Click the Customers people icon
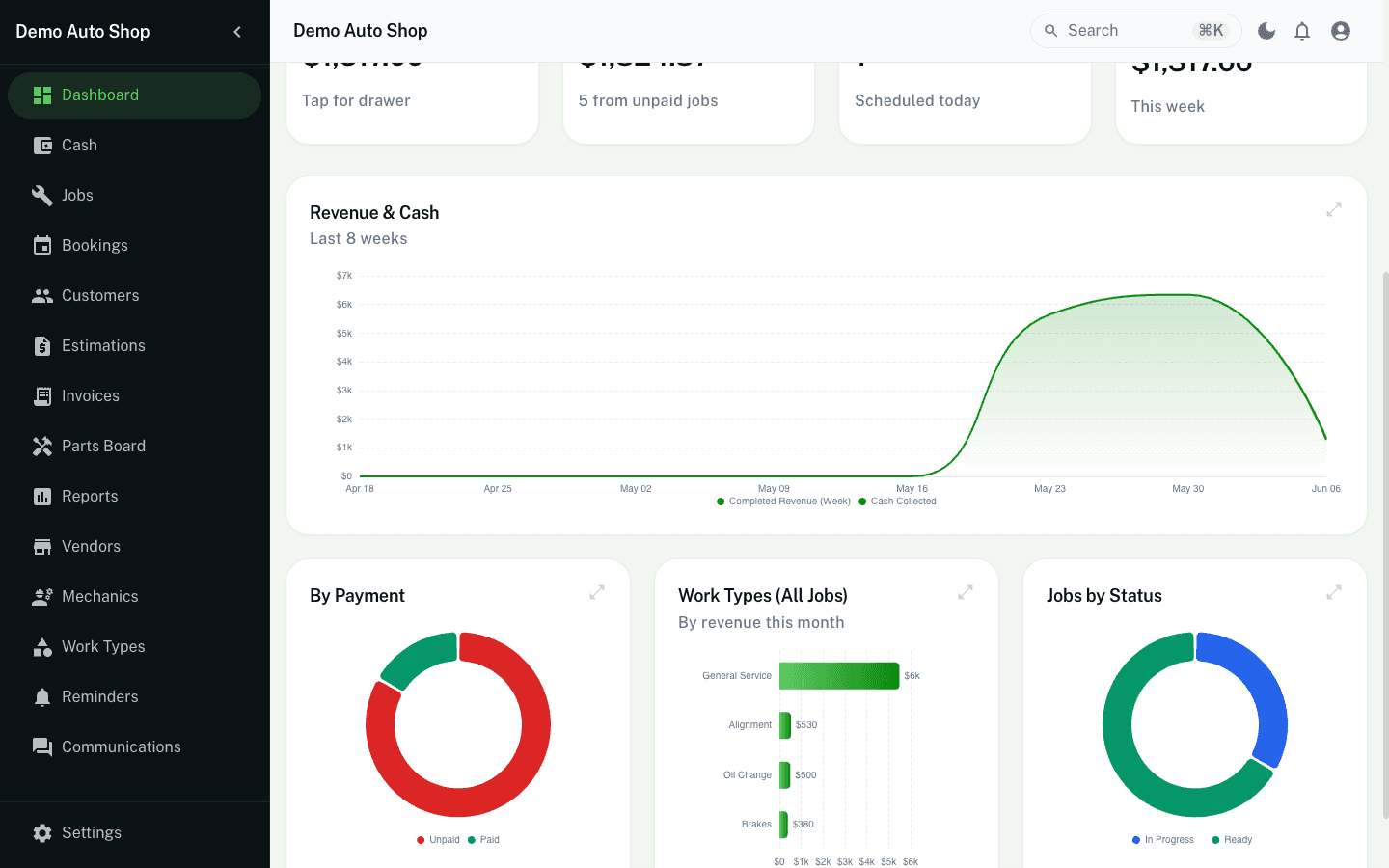 [42, 295]
